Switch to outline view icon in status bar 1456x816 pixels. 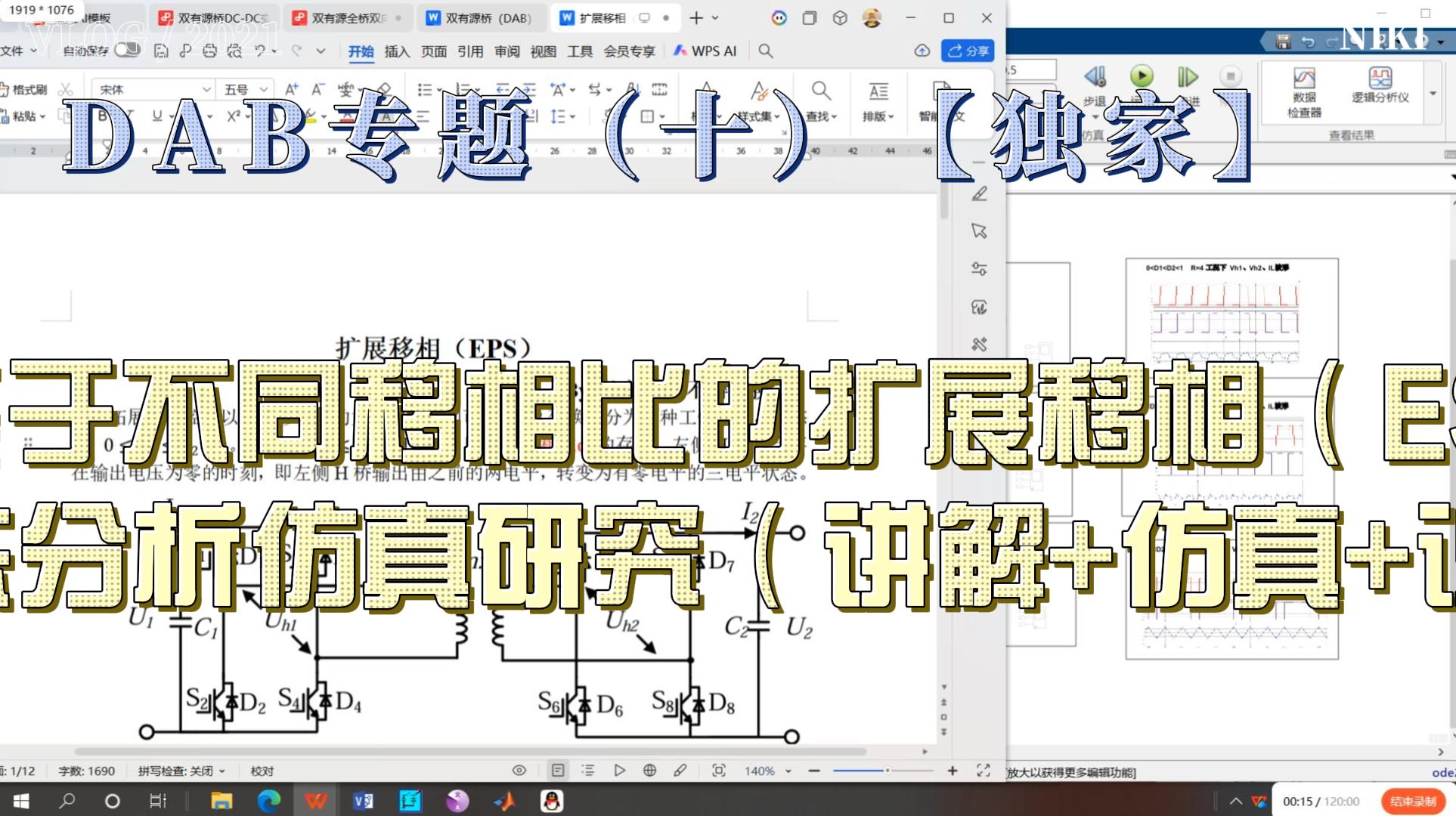[587, 771]
